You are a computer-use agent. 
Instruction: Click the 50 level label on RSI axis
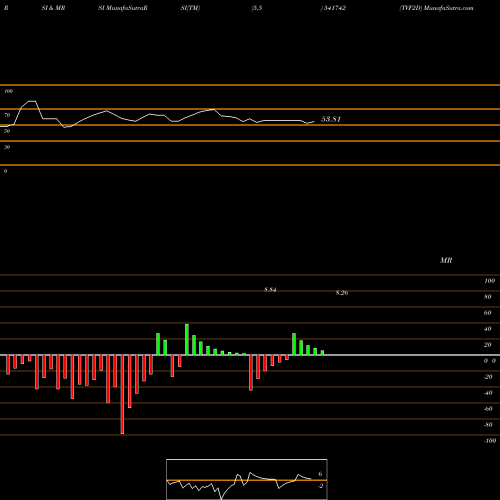tap(7, 131)
